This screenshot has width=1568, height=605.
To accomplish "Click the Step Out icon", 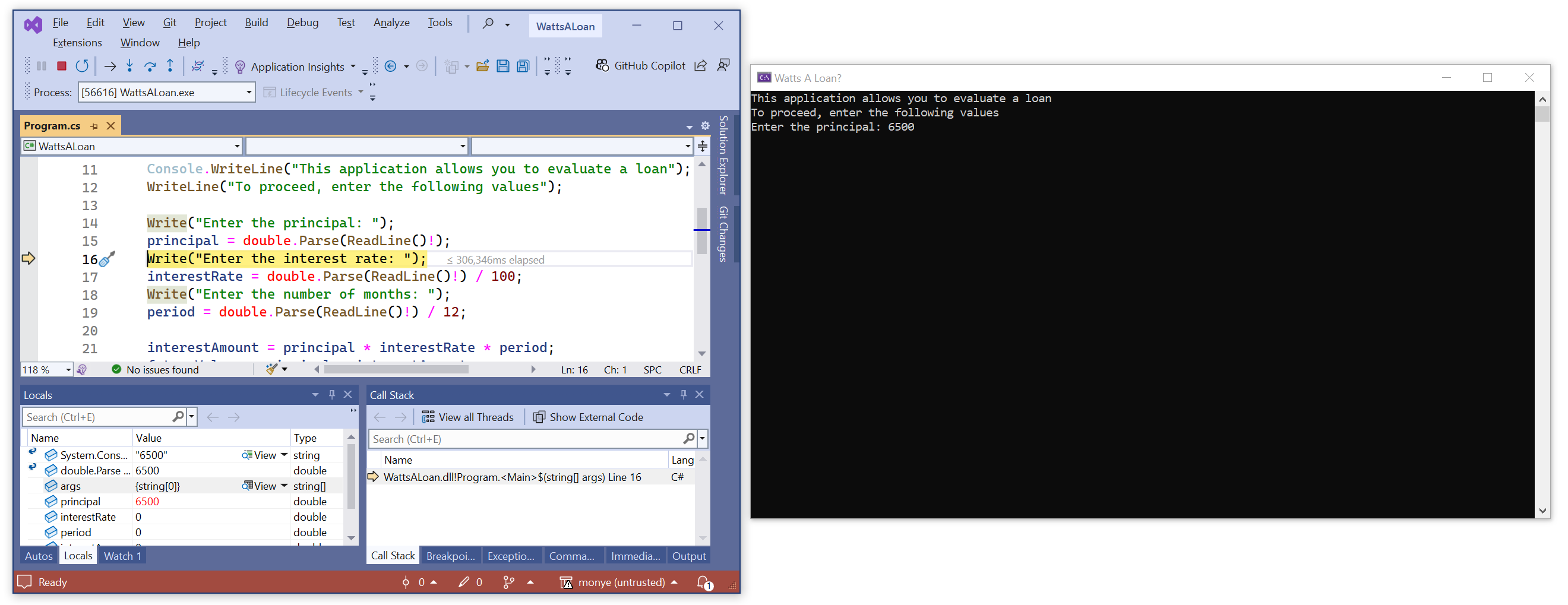I will [170, 66].
